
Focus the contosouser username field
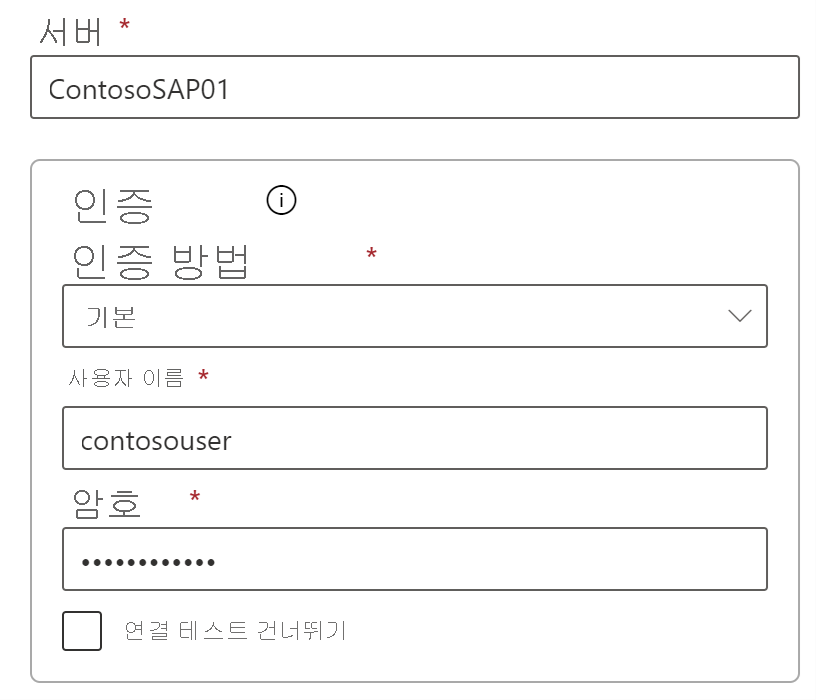[415, 438]
